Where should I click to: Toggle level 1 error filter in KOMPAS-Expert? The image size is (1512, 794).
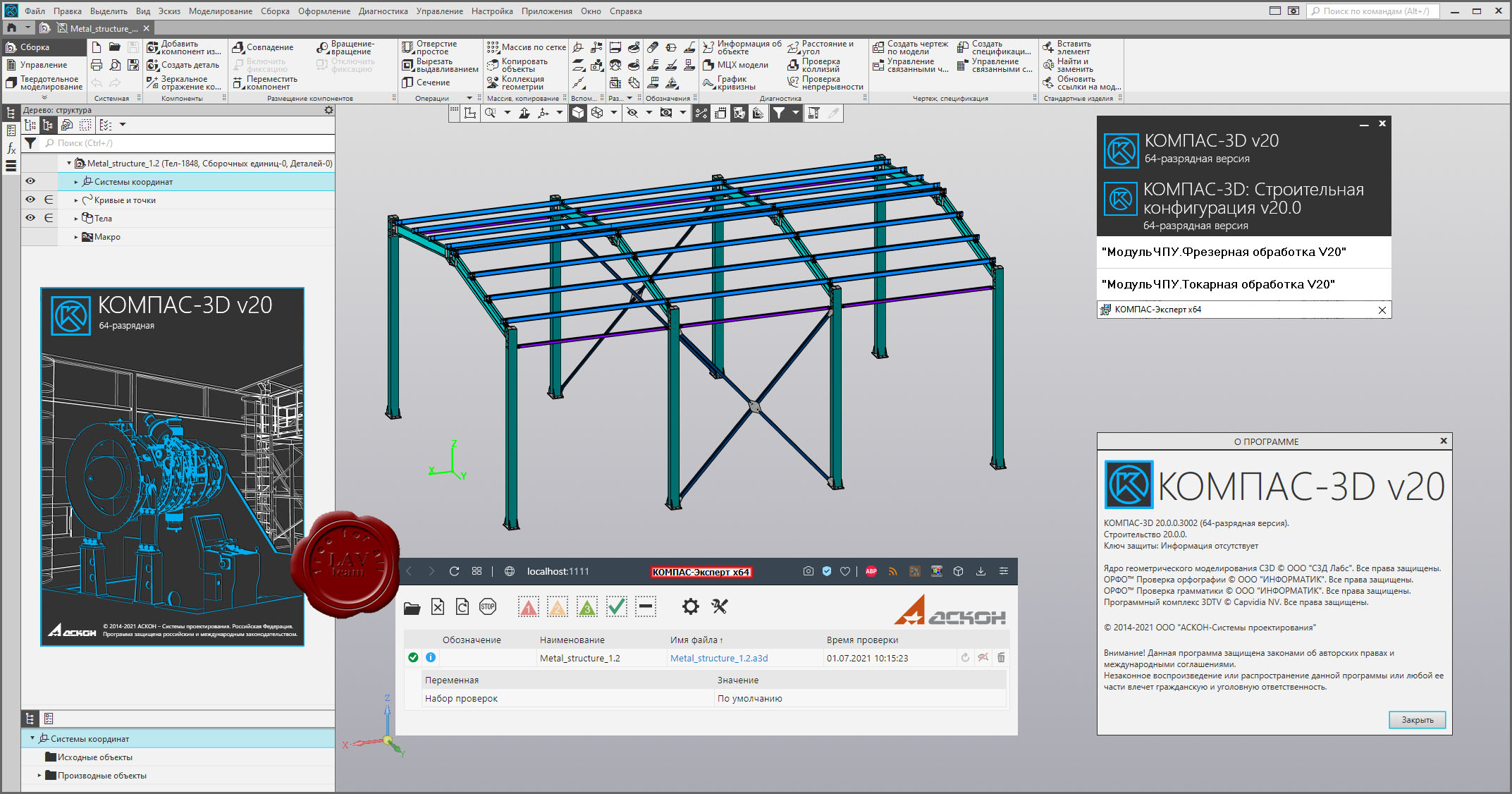click(x=529, y=606)
